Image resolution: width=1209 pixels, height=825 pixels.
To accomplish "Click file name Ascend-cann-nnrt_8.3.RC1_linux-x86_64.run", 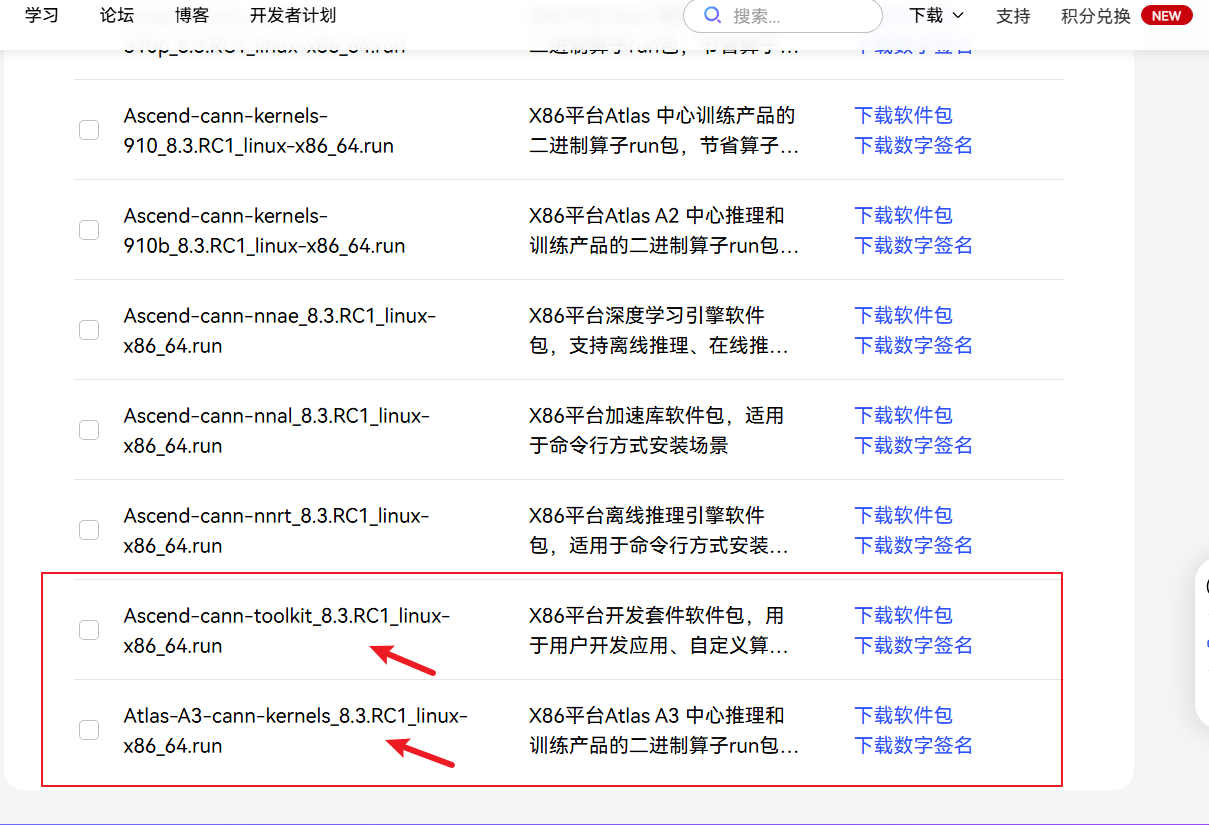I will point(277,530).
